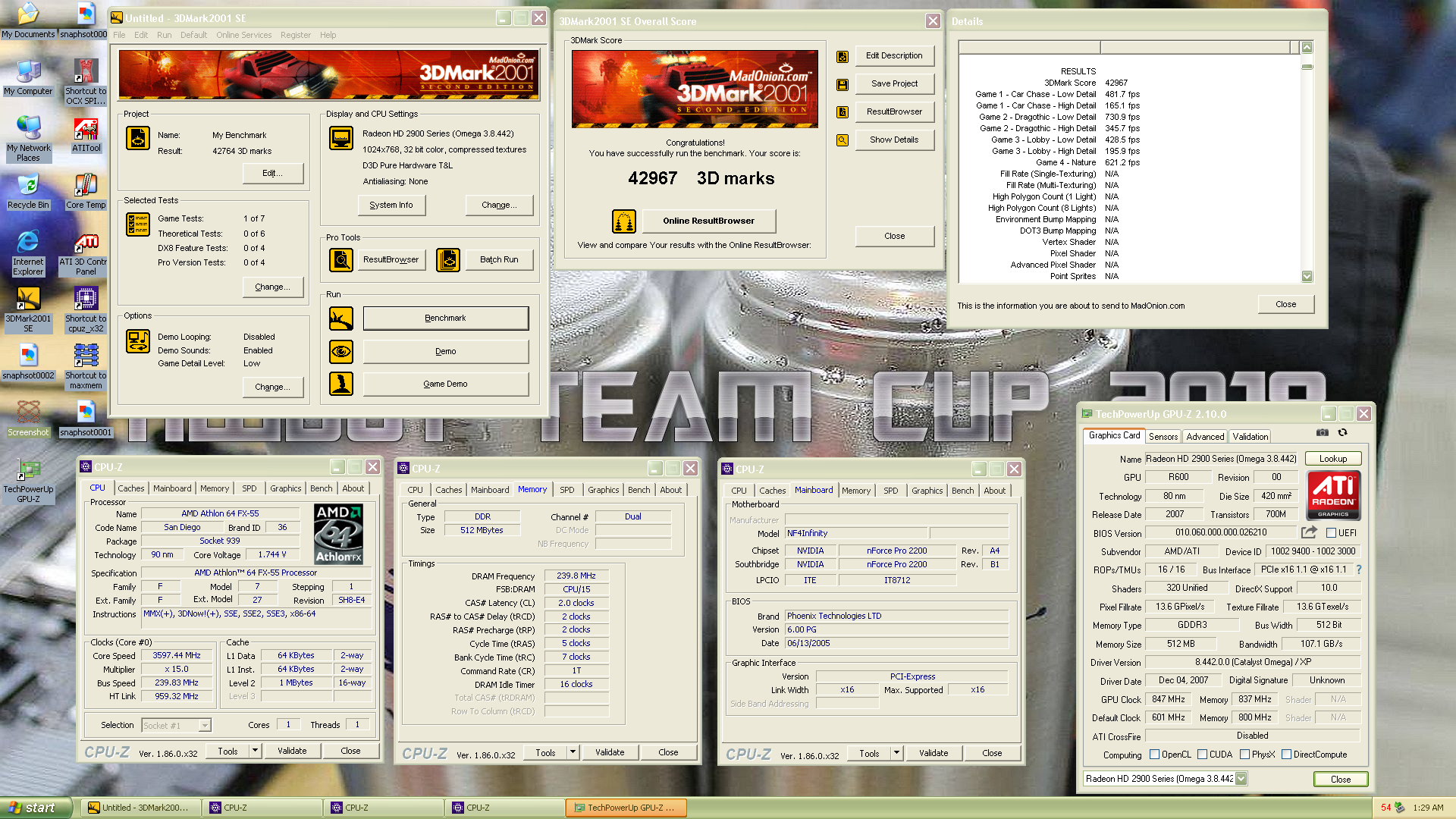This screenshot has width=1456, height=819.
Task: Click the Game Demo joystick icon
Action: coord(341,384)
